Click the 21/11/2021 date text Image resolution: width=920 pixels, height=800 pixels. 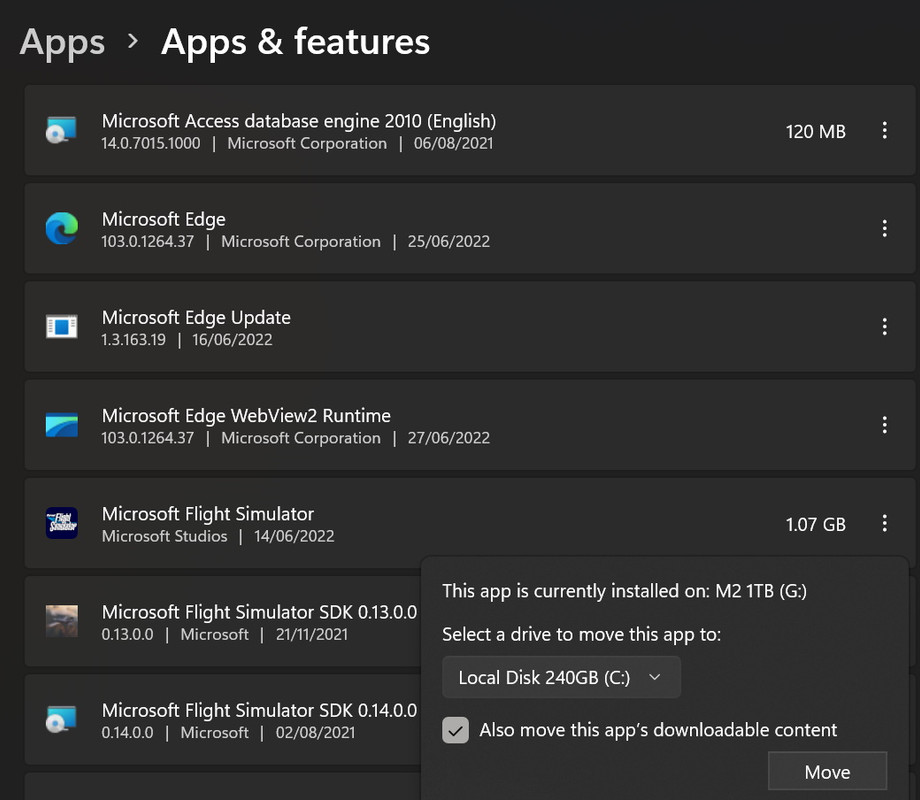[312, 634]
